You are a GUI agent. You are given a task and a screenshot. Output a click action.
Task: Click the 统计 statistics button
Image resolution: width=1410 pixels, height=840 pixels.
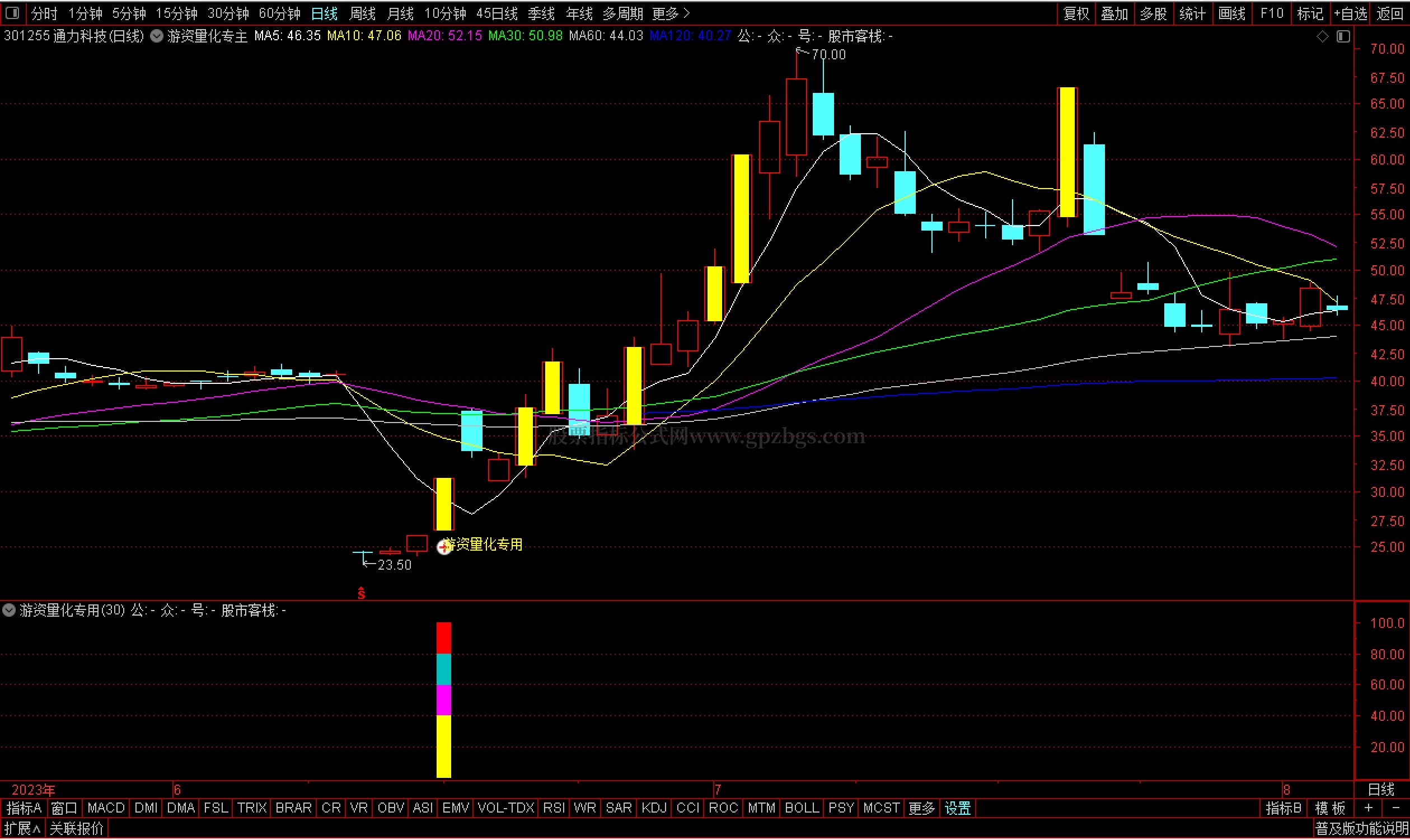tap(1193, 13)
